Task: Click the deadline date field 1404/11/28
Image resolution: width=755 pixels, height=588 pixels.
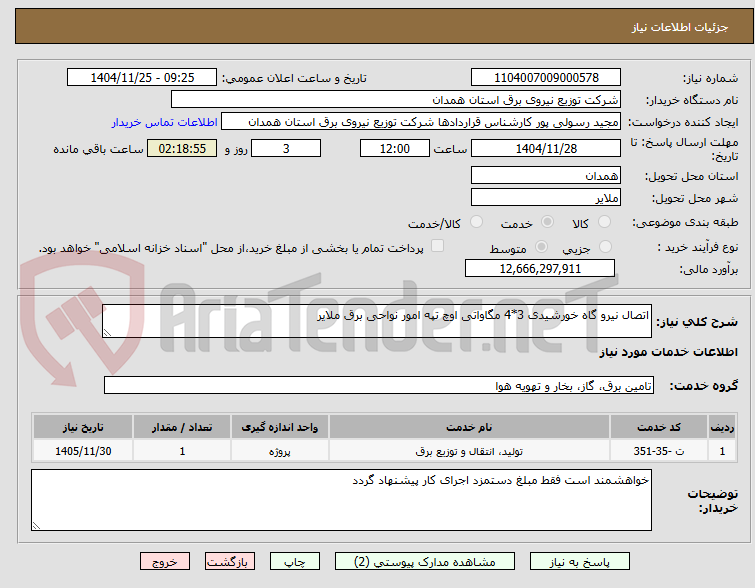Action: point(546,148)
